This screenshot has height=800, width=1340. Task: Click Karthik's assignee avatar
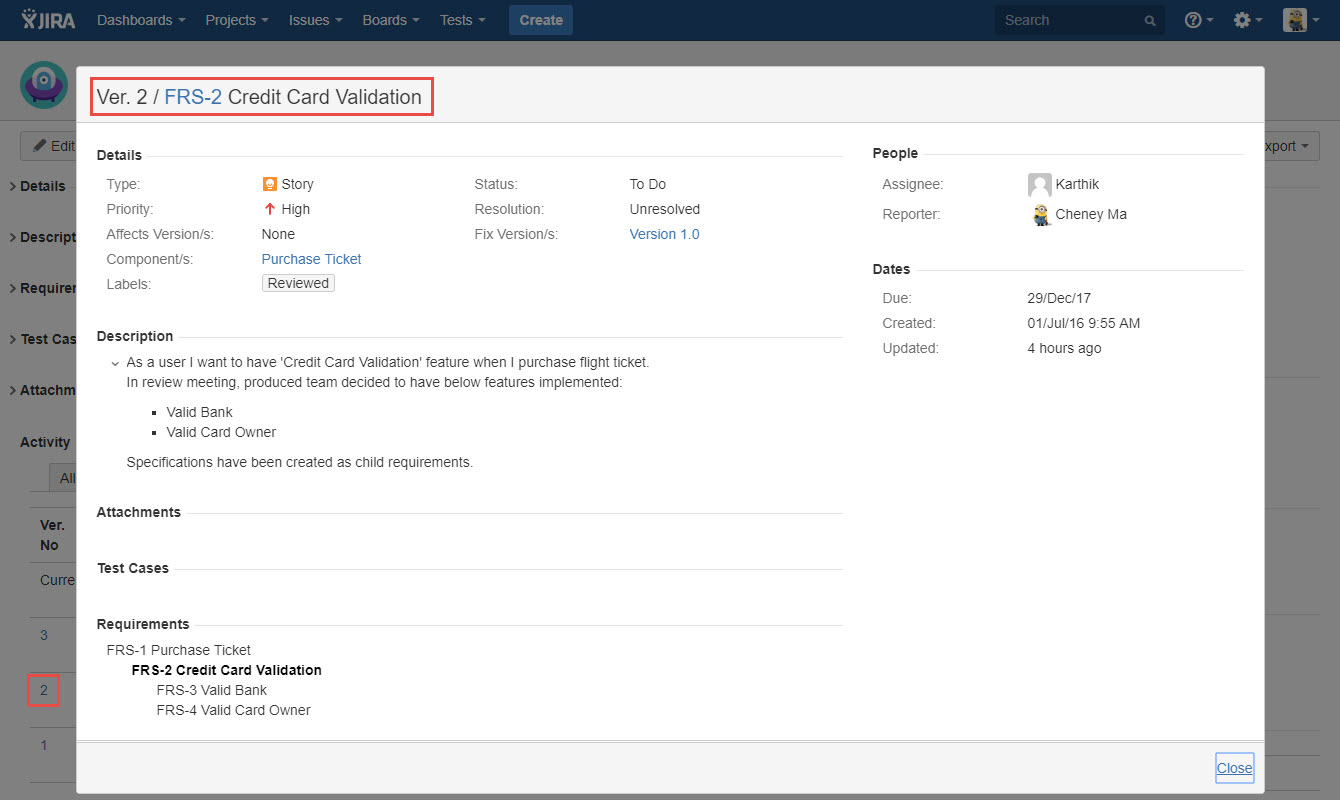[x=1039, y=185]
